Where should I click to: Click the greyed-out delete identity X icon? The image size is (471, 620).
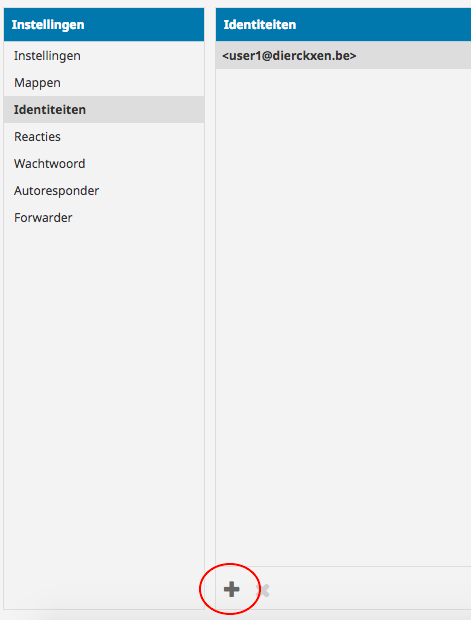263,590
